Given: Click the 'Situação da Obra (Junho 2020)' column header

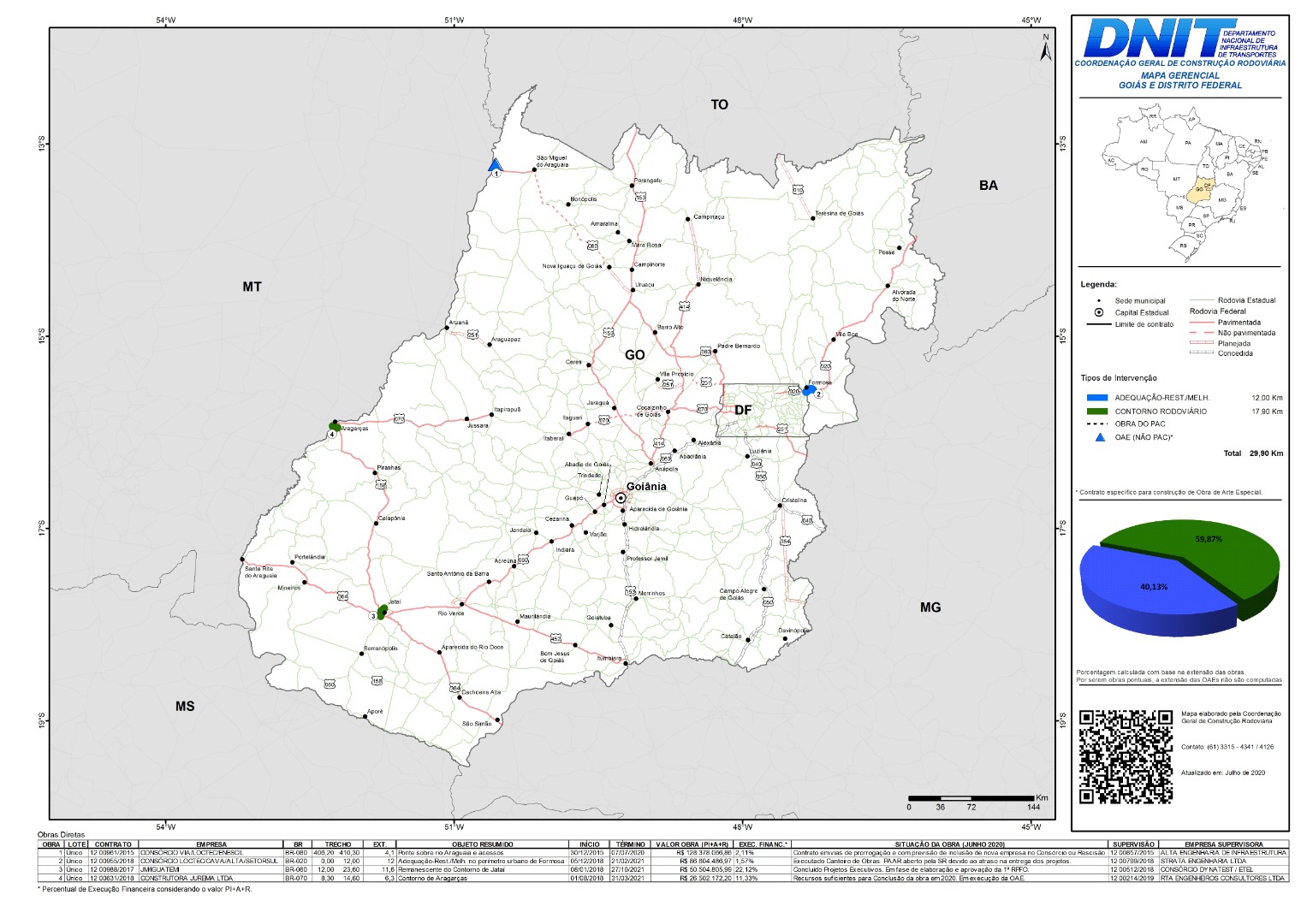Looking at the screenshot, I should [x=949, y=844].
